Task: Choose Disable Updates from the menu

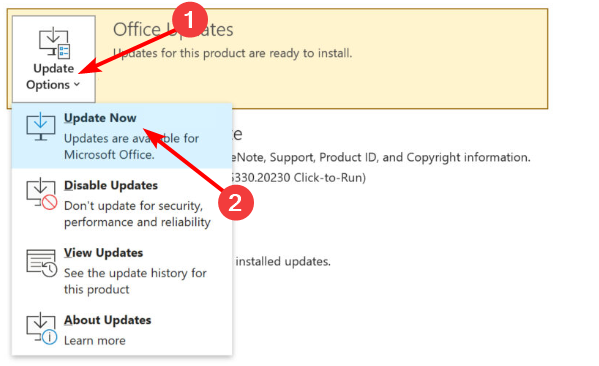Action: pyautogui.click(x=122, y=203)
